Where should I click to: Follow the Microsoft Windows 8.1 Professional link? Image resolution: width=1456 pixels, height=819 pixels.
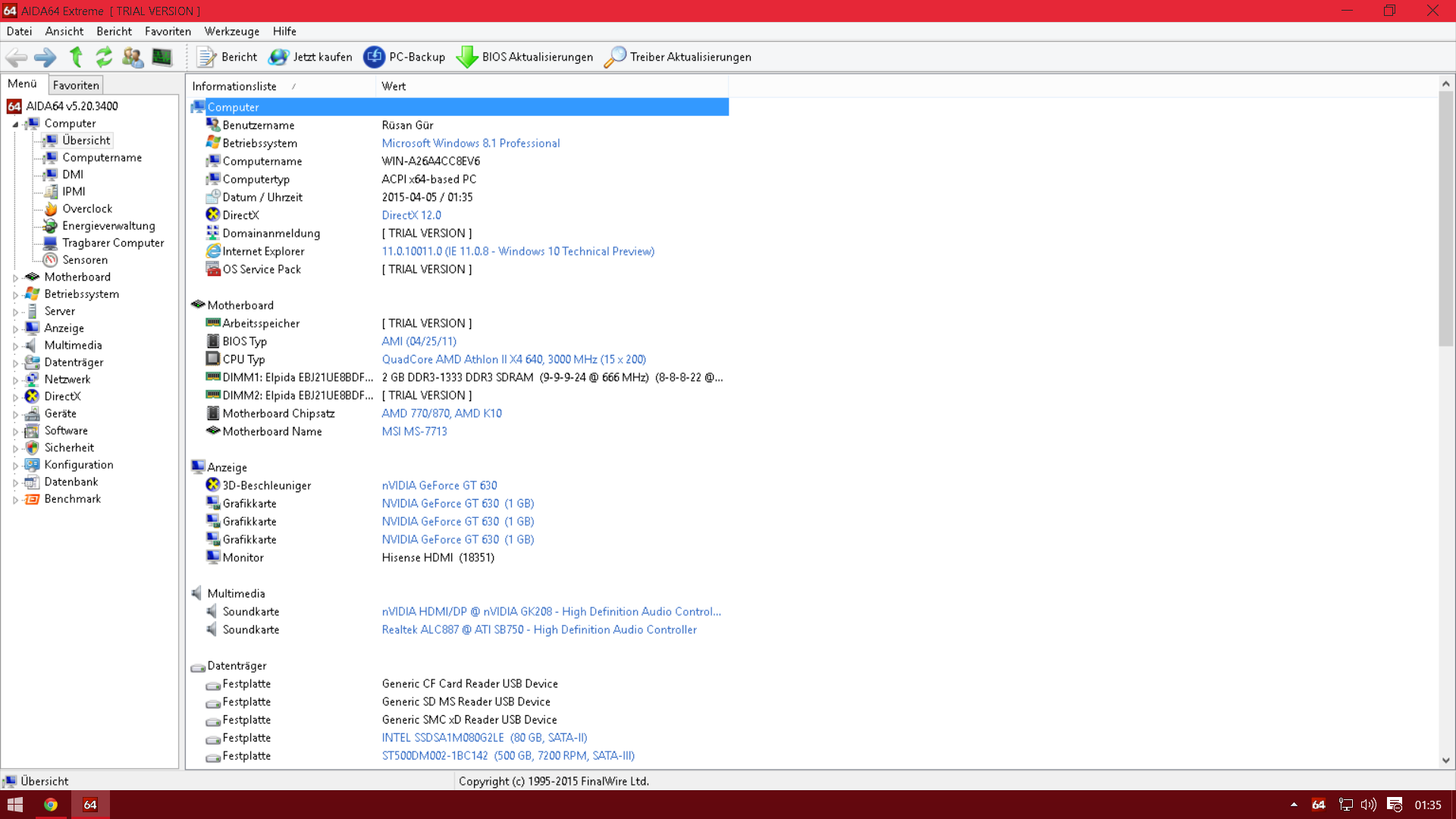coord(470,143)
